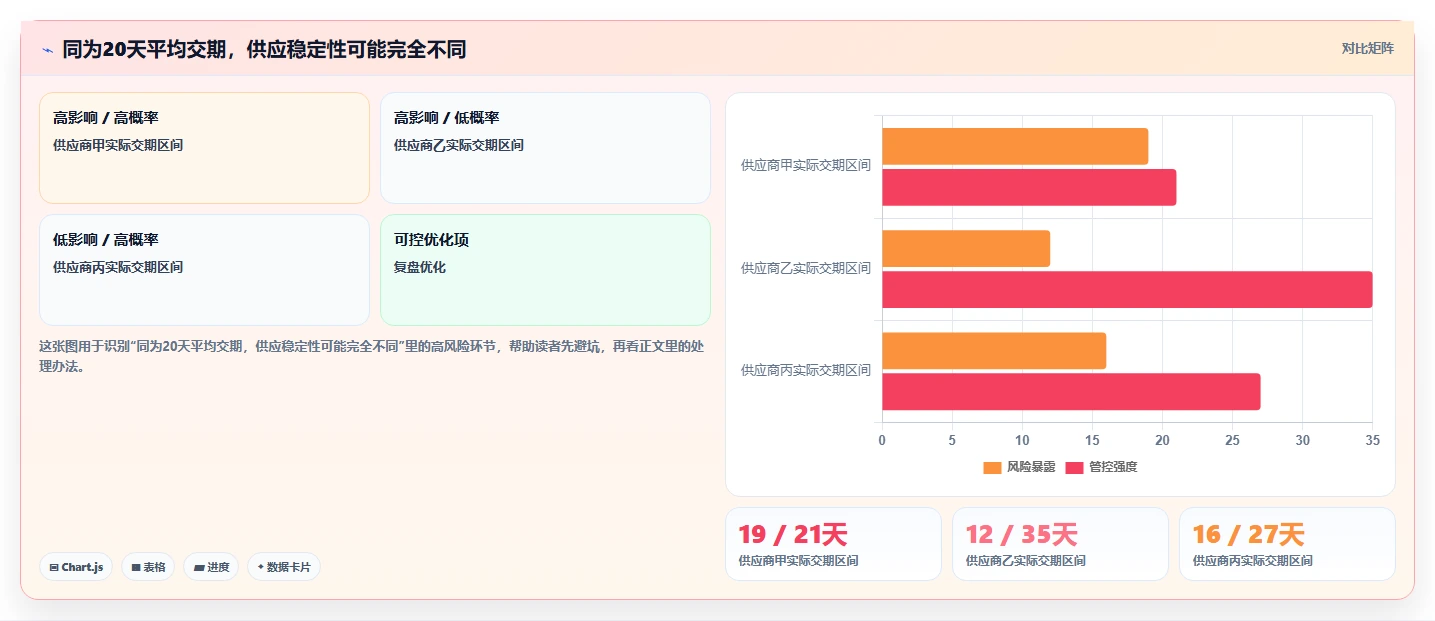Click the 12 / 35天 data card

click(x=1060, y=544)
